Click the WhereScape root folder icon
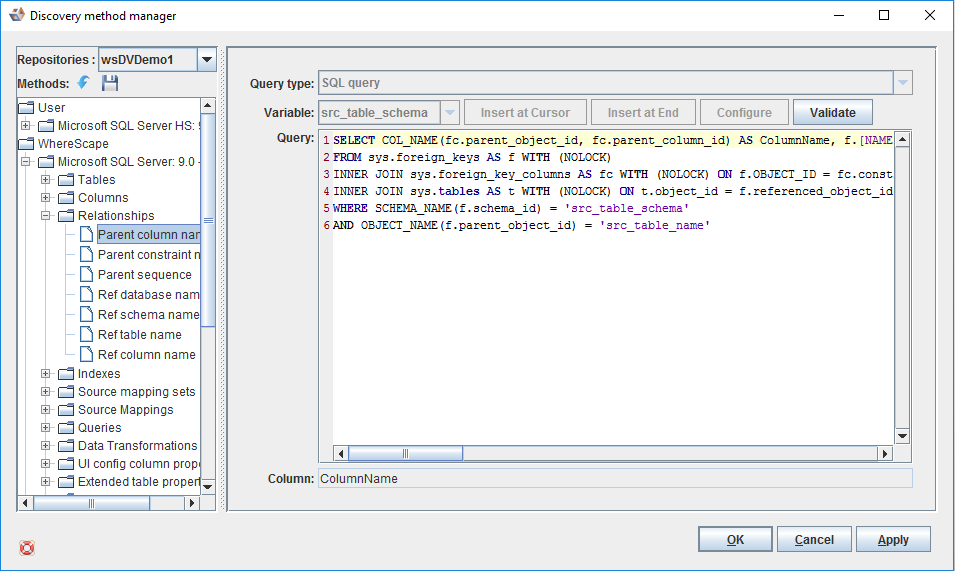The height and width of the screenshot is (571, 955). coord(27,144)
